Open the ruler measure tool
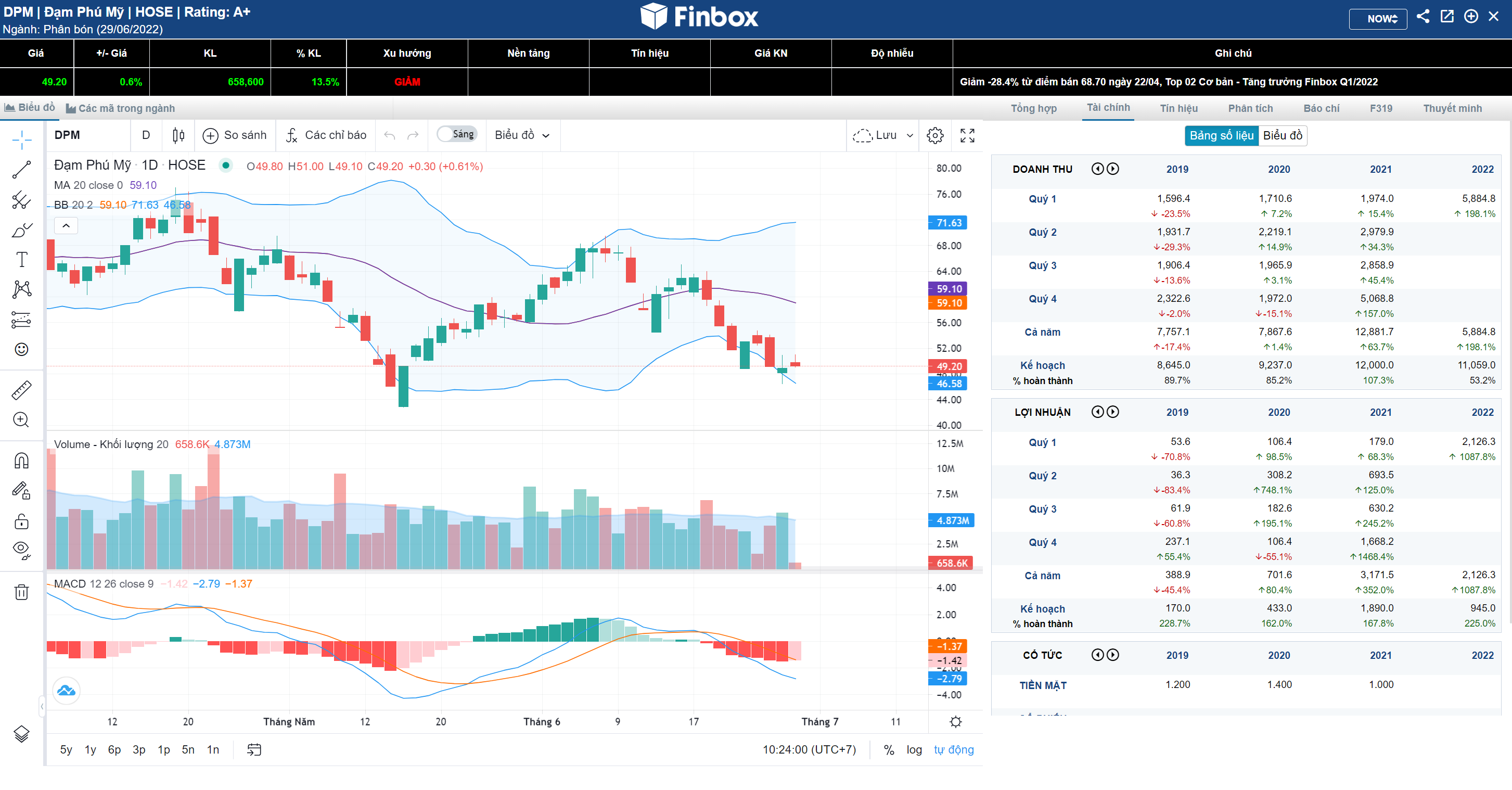 22,390
